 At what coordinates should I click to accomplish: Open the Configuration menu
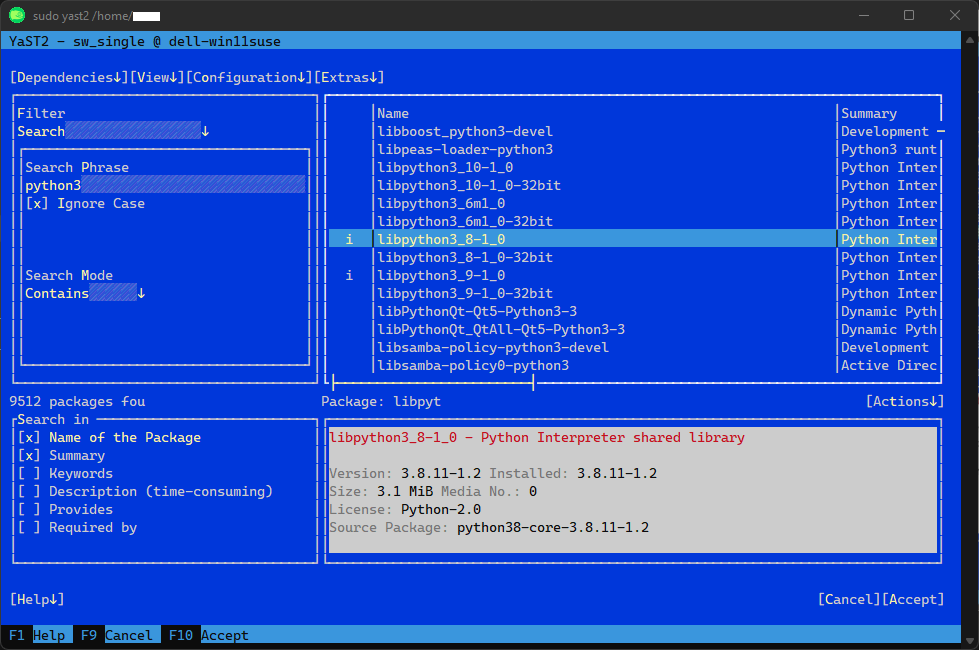point(249,77)
